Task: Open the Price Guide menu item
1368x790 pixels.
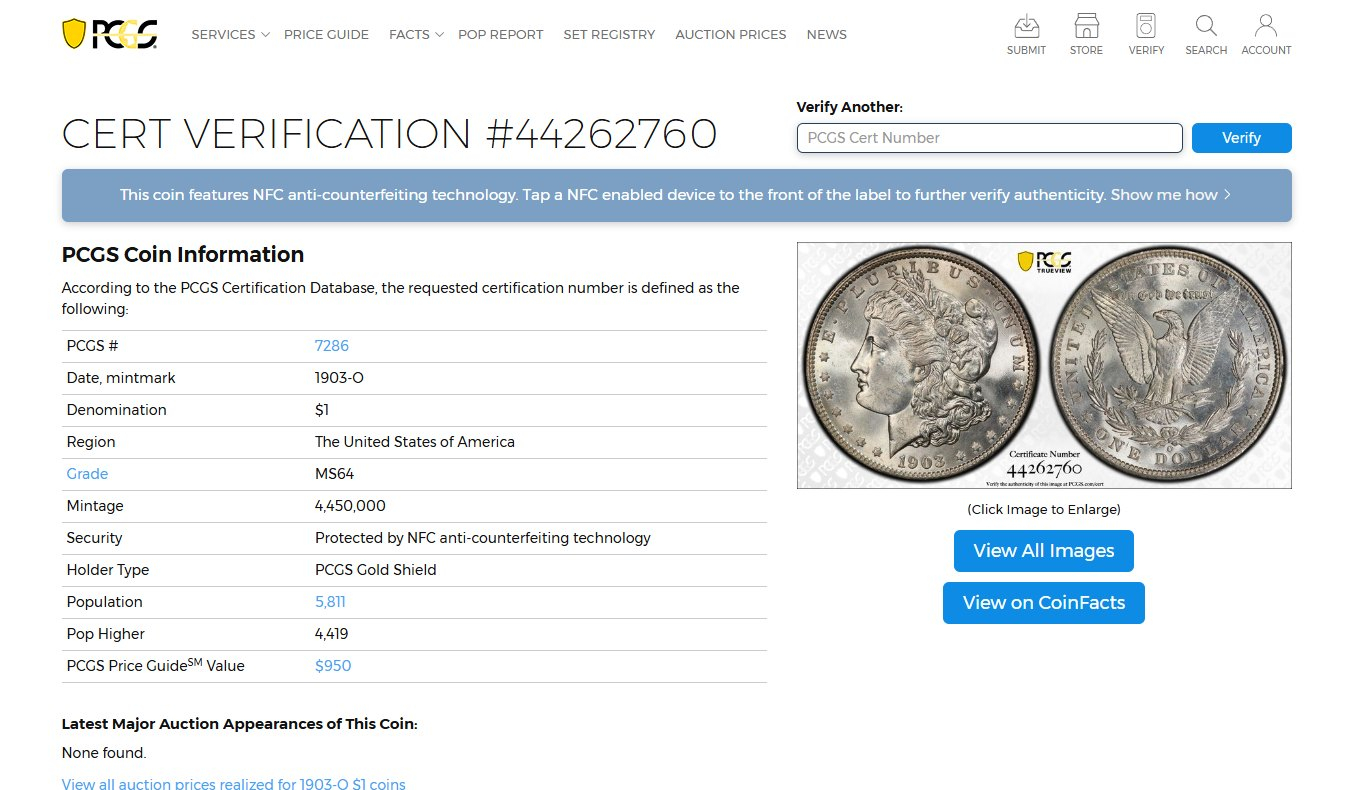Action: pos(326,34)
